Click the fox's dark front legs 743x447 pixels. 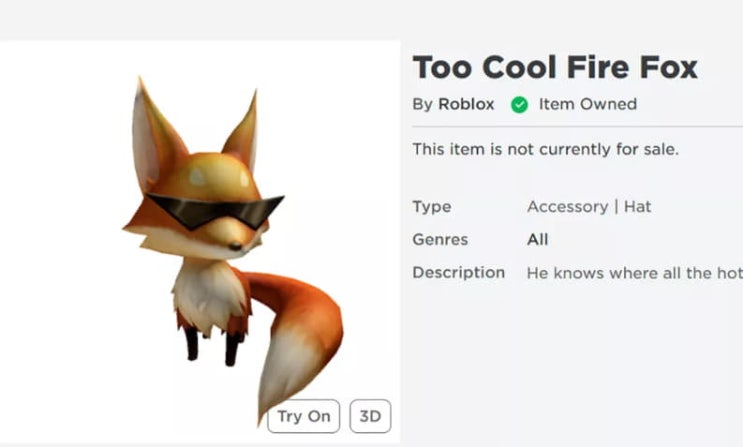(x=210, y=345)
